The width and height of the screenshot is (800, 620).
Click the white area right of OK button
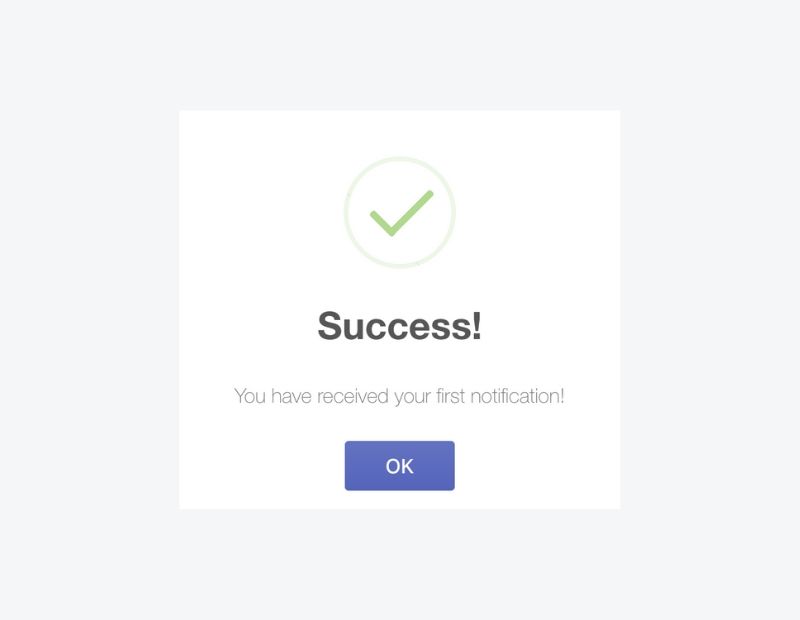(538, 465)
